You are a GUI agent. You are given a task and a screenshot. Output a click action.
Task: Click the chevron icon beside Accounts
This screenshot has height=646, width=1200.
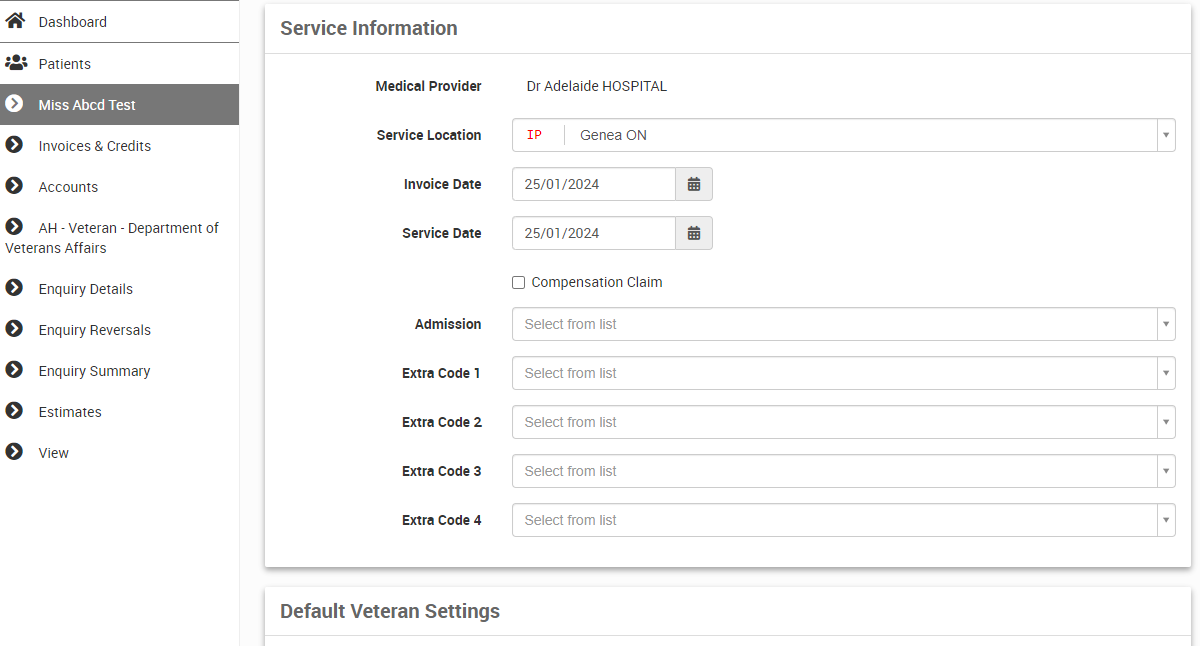point(14,186)
